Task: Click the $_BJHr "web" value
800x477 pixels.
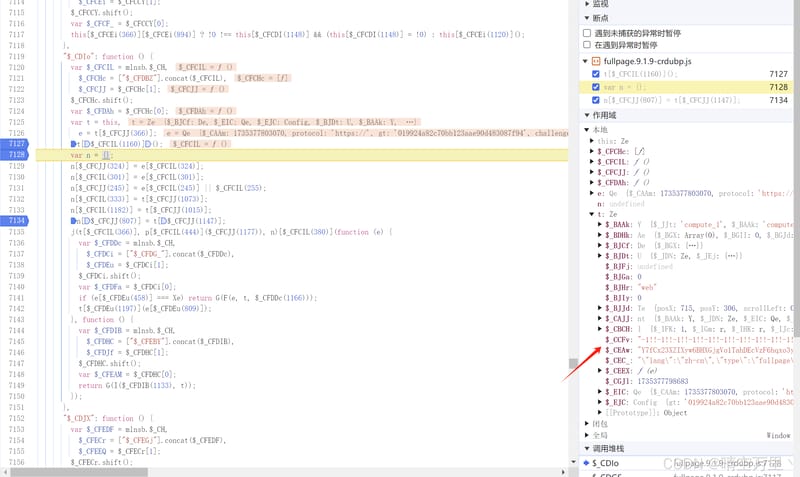Action: 647,287
